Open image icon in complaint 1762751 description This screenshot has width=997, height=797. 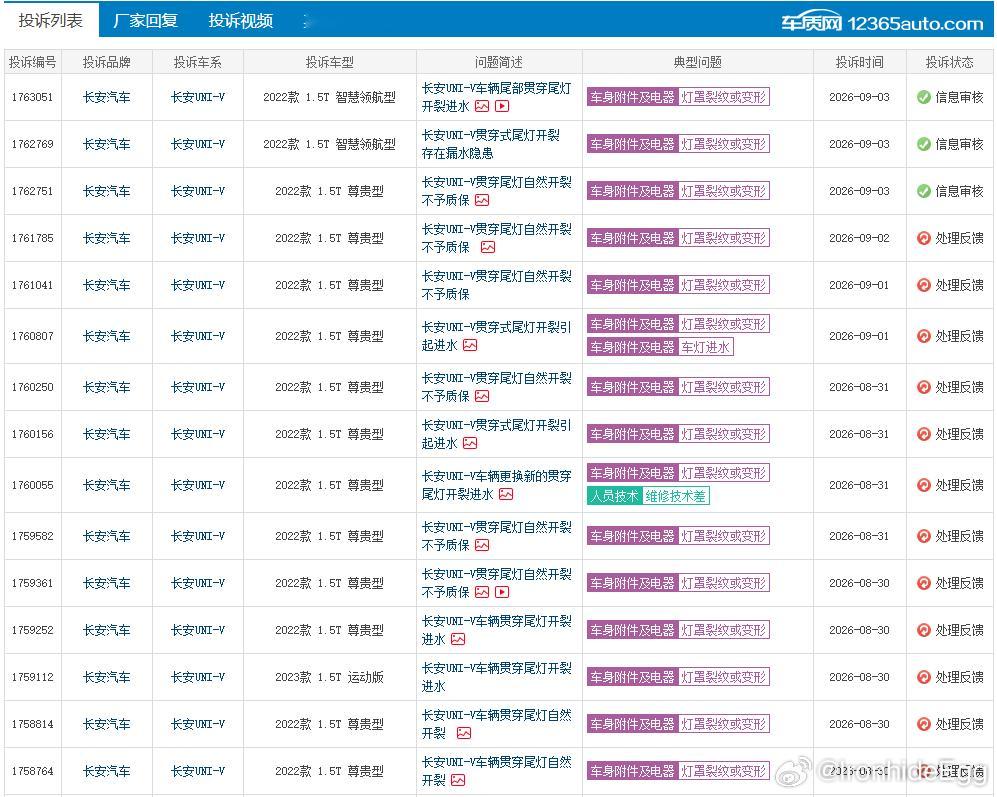[482, 200]
